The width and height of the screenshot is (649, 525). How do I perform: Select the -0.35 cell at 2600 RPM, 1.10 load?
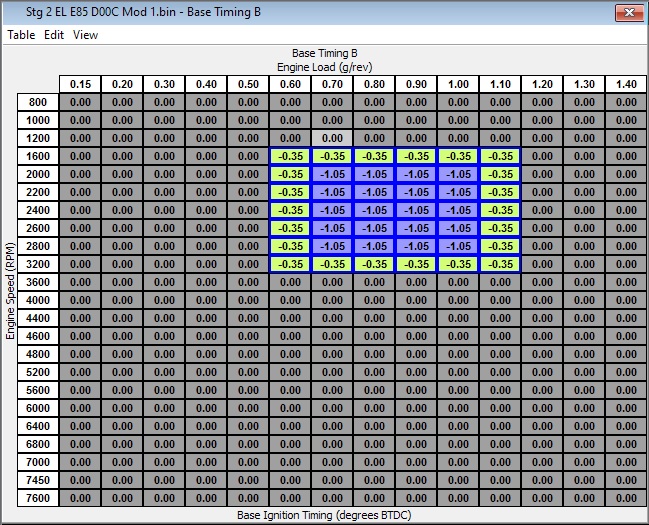tap(500, 228)
